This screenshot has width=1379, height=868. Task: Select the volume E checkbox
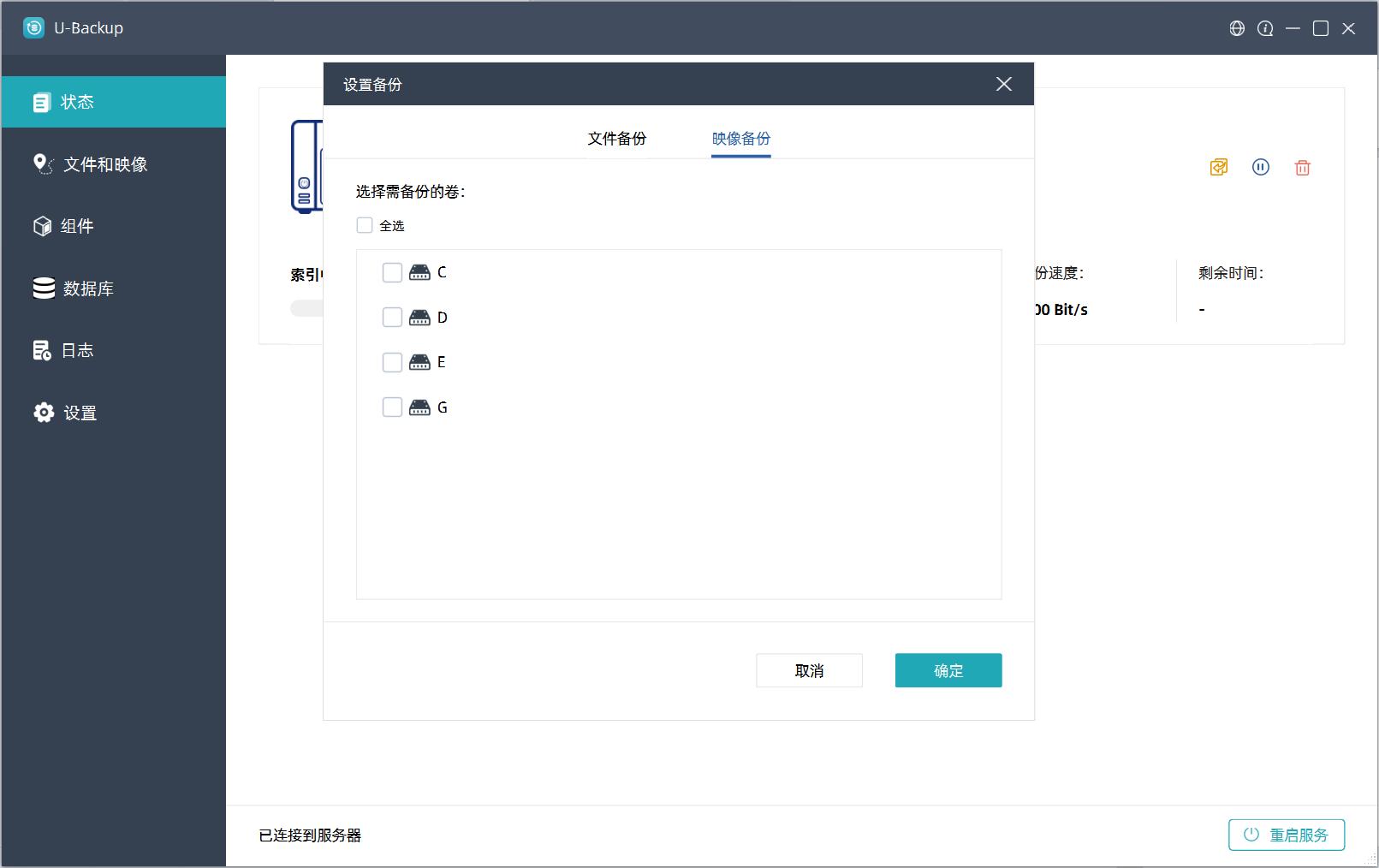click(392, 362)
